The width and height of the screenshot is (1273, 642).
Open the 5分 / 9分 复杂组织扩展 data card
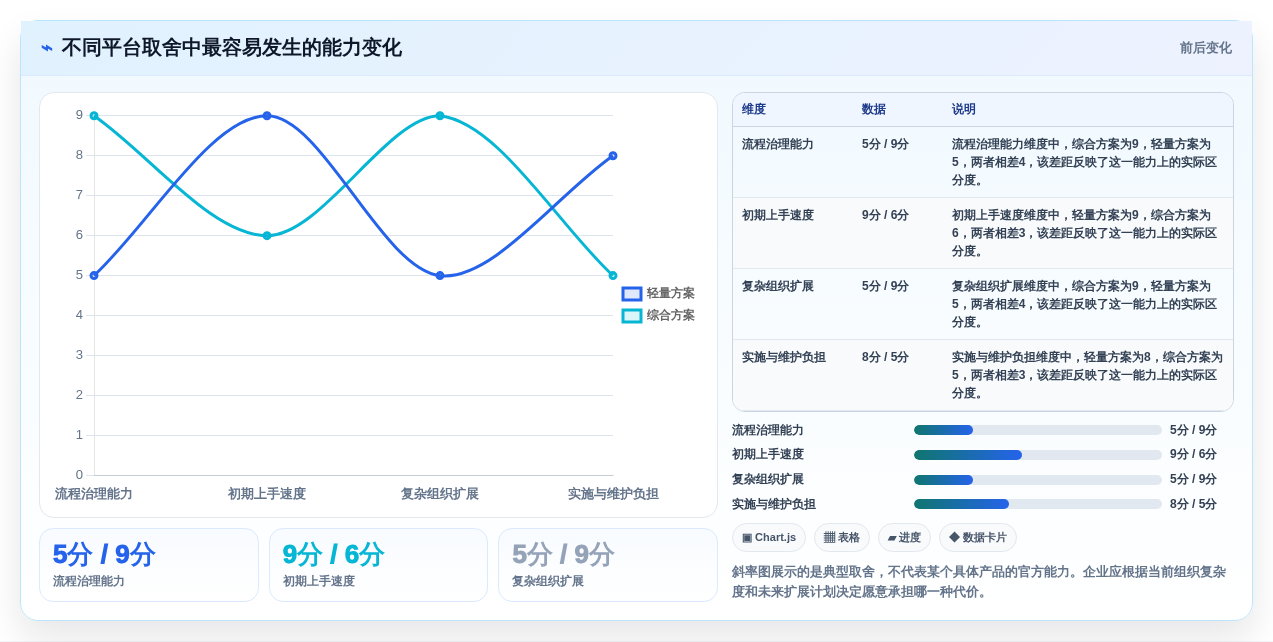point(608,565)
